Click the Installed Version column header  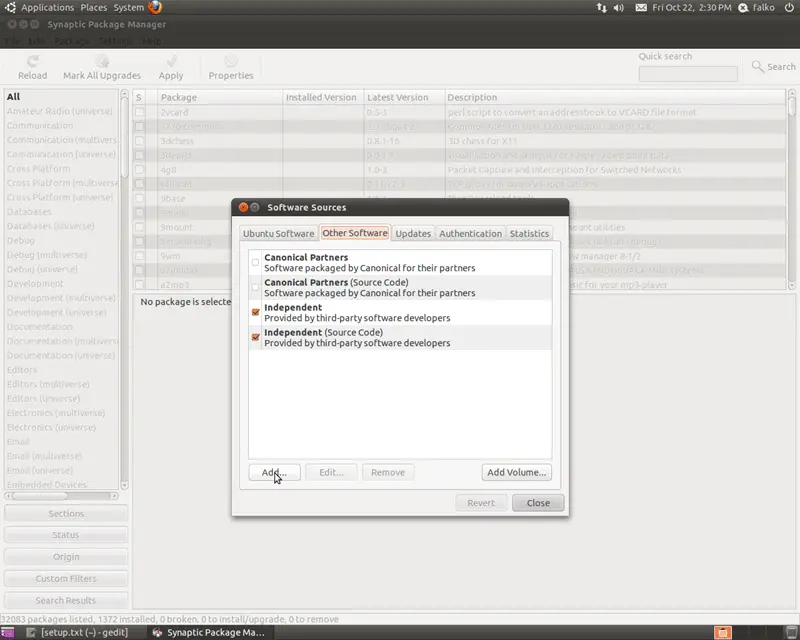coord(322,97)
